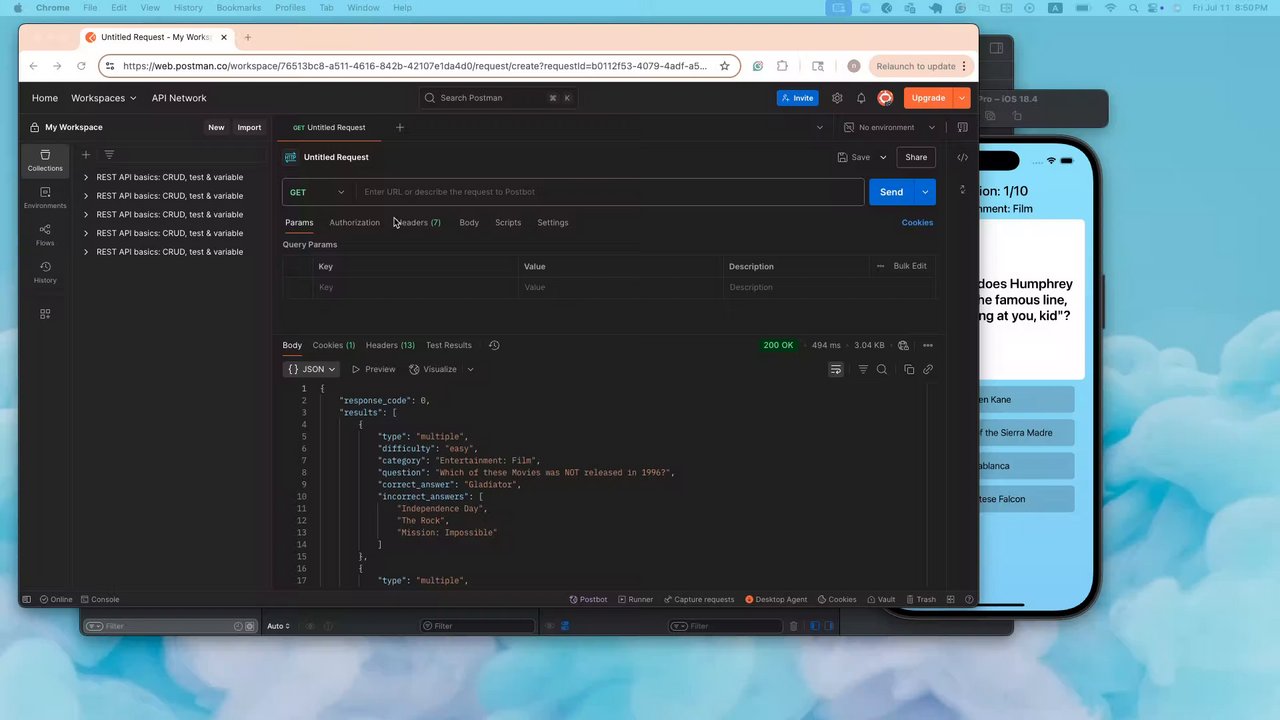Open the Bookmarks menu in macOS menu bar
Viewport: 1280px width, 720px height.
point(239,8)
